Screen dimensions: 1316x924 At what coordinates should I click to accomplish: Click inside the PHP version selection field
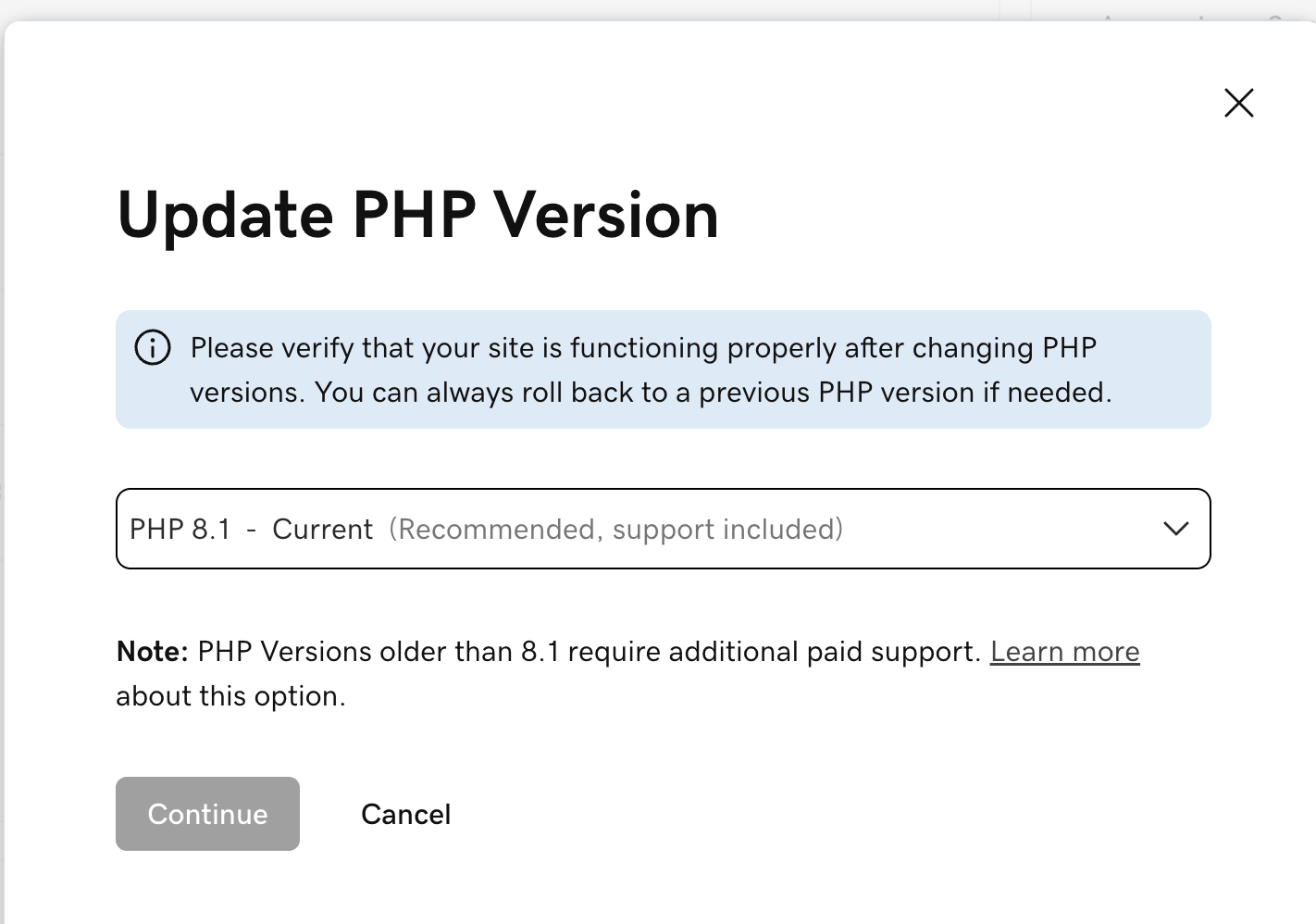pyautogui.click(x=555, y=529)
